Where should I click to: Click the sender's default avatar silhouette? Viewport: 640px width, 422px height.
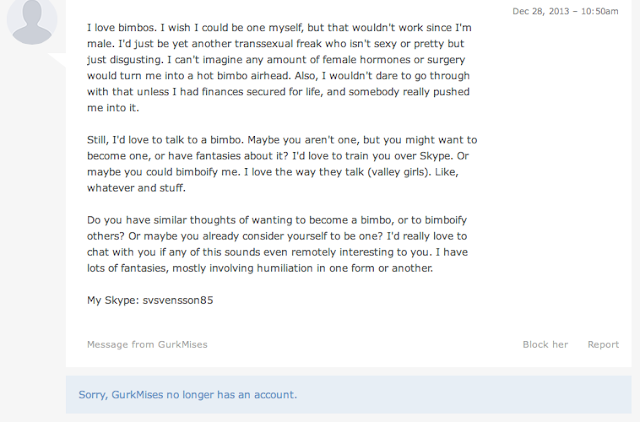tap(30, 22)
